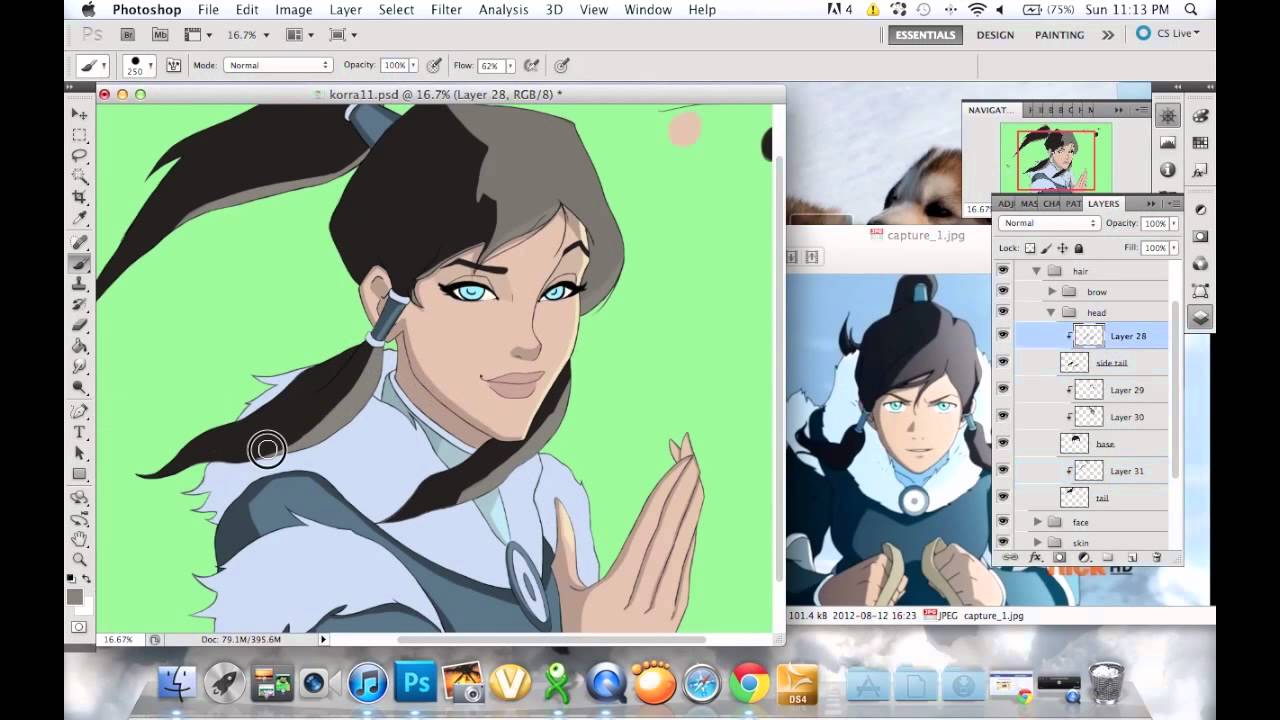Open the Filter menu
1280x720 pixels.
click(446, 10)
